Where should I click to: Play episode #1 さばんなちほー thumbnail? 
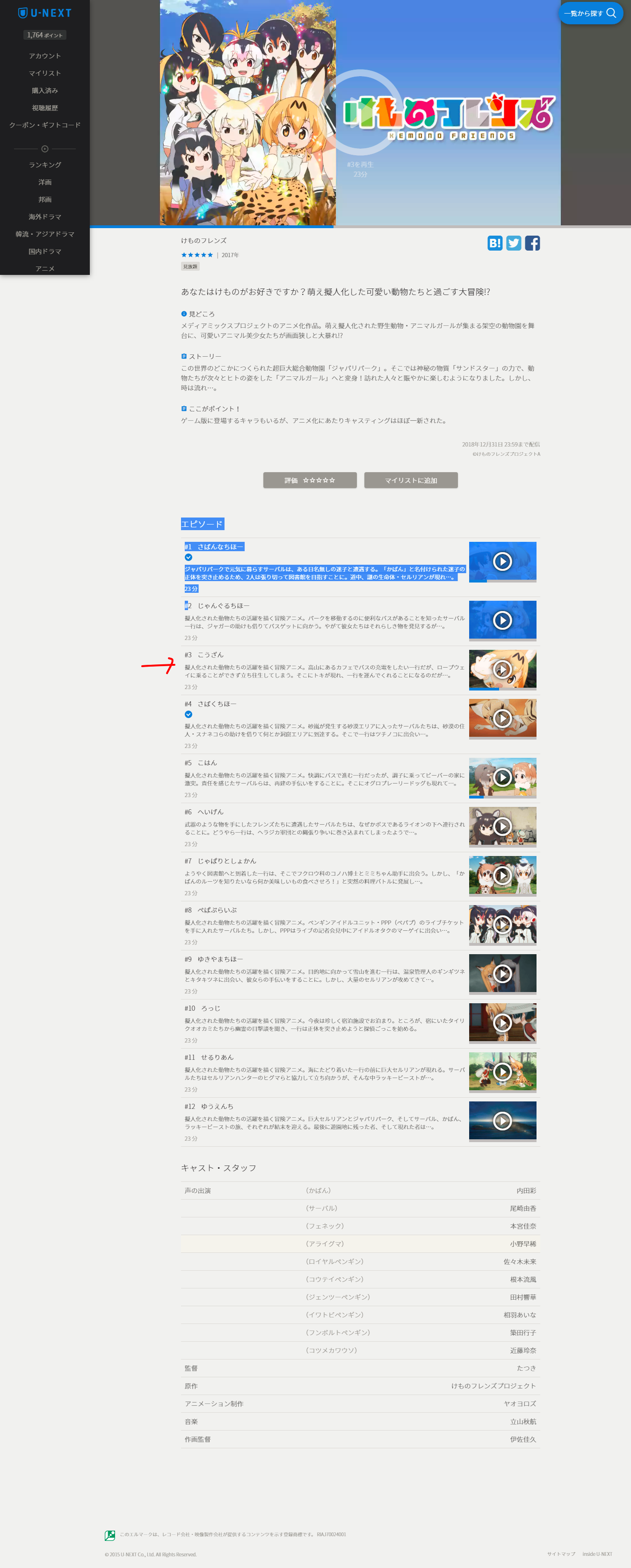[502, 561]
